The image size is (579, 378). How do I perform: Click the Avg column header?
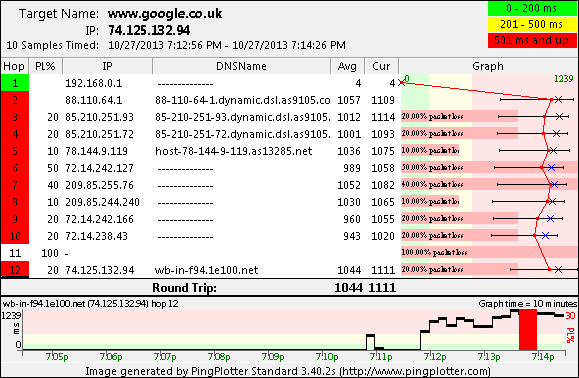coord(347,66)
